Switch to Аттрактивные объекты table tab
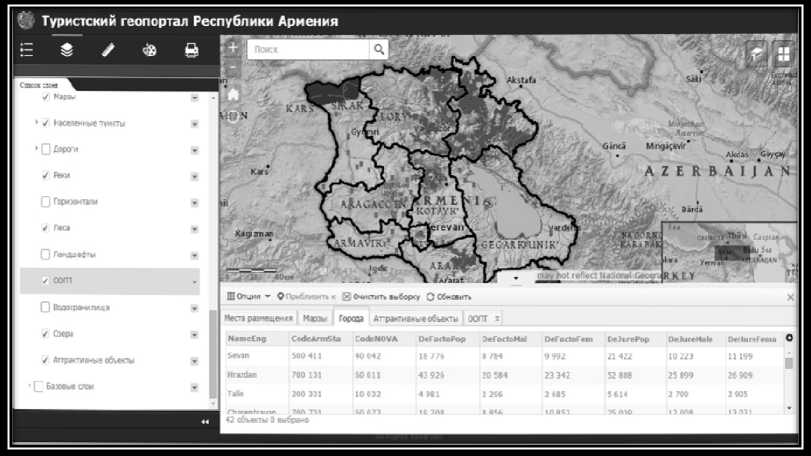This screenshot has width=811, height=456. pos(416,318)
